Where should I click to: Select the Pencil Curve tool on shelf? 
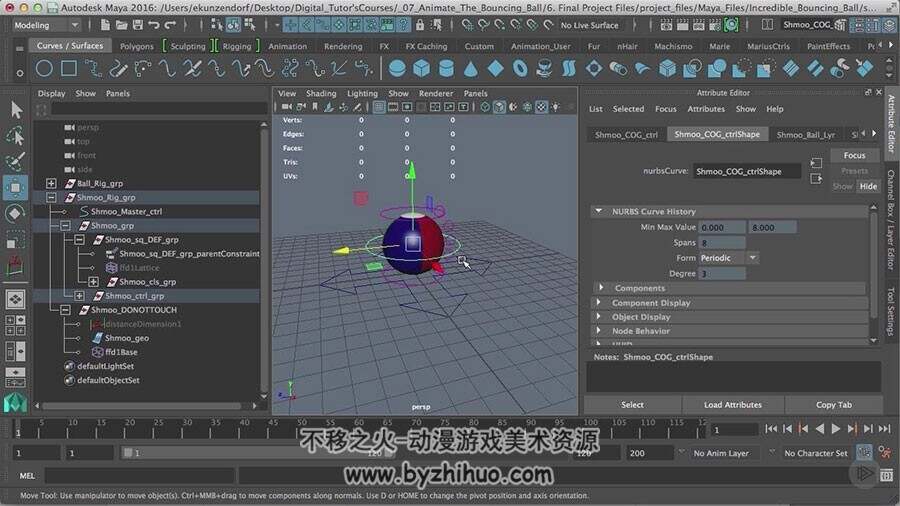tap(118, 68)
